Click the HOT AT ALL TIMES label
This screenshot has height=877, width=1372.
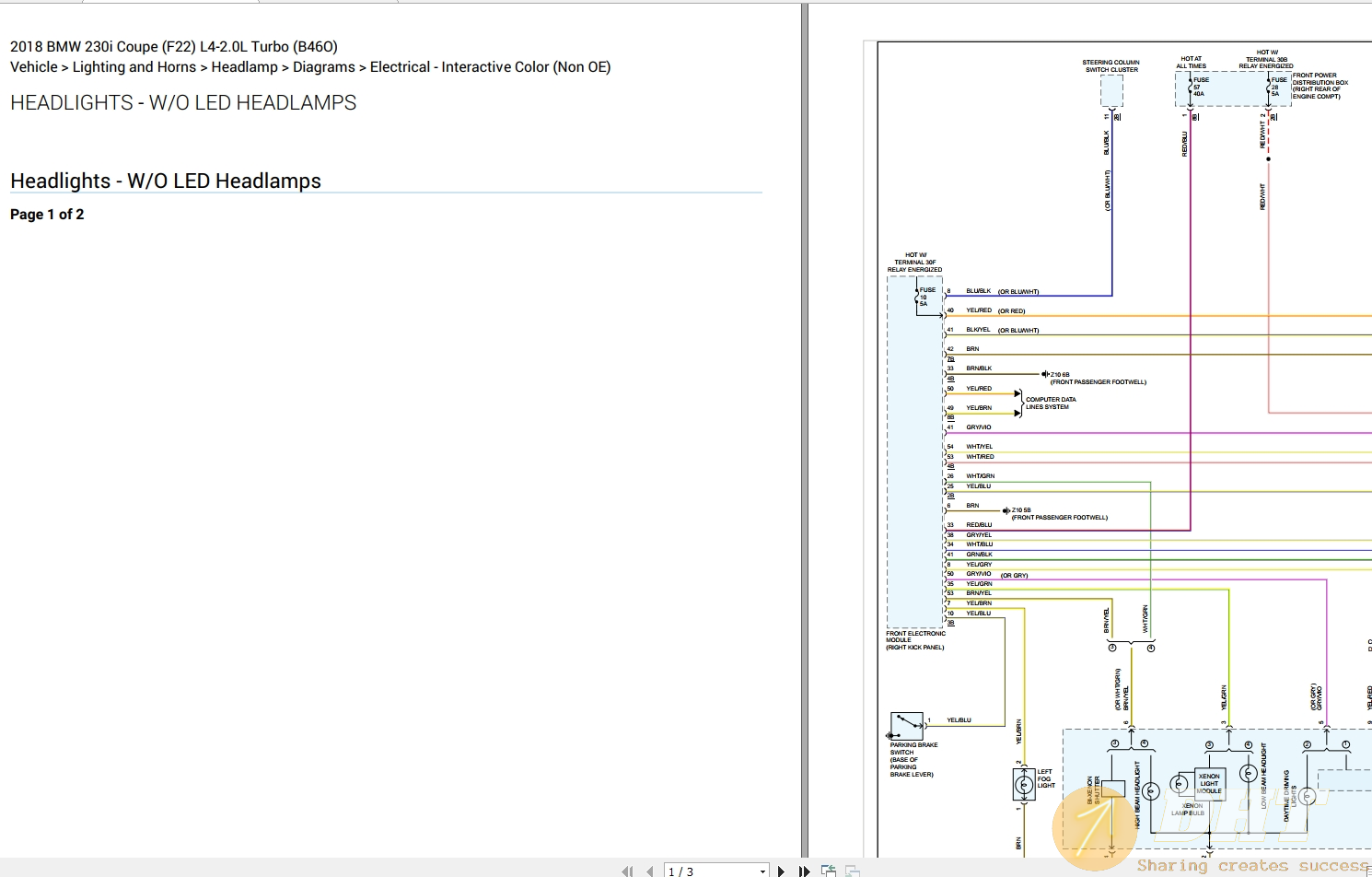click(x=1191, y=62)
